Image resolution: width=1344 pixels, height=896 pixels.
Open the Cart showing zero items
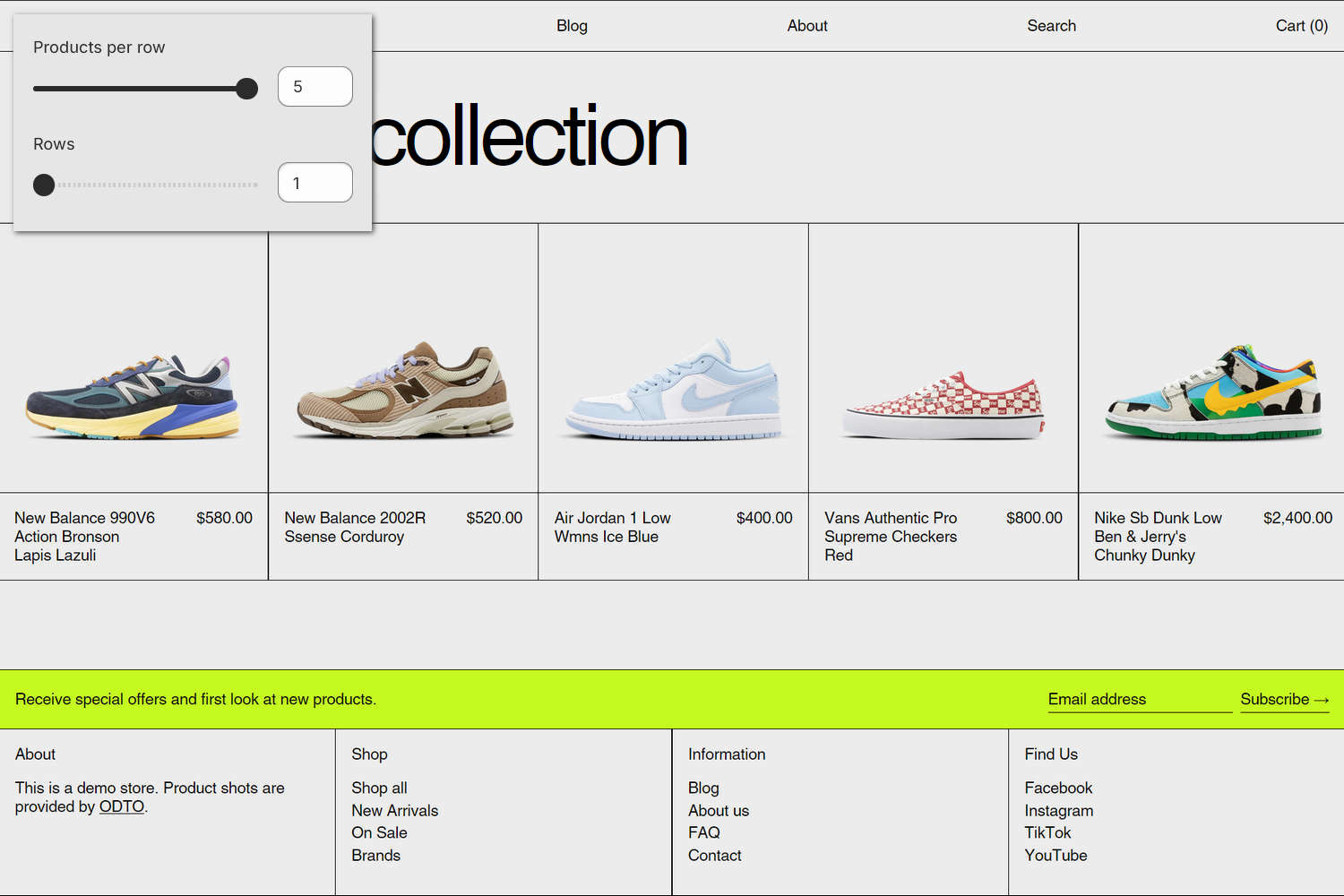(1301, 26)
